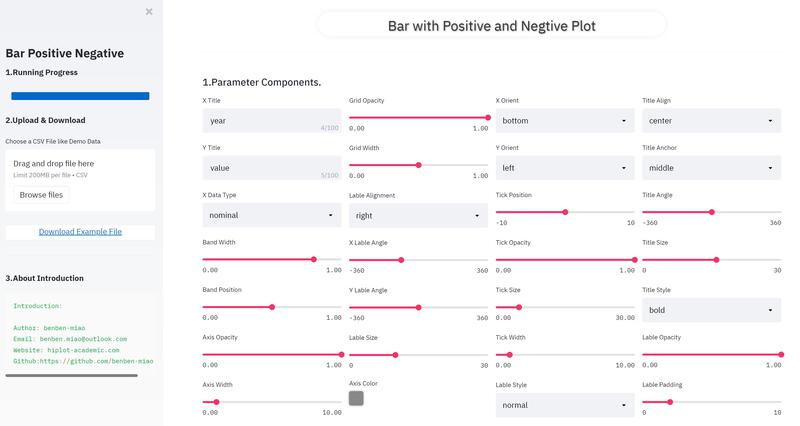
Task: Click the Browse files button
Action: click(41, 195)
